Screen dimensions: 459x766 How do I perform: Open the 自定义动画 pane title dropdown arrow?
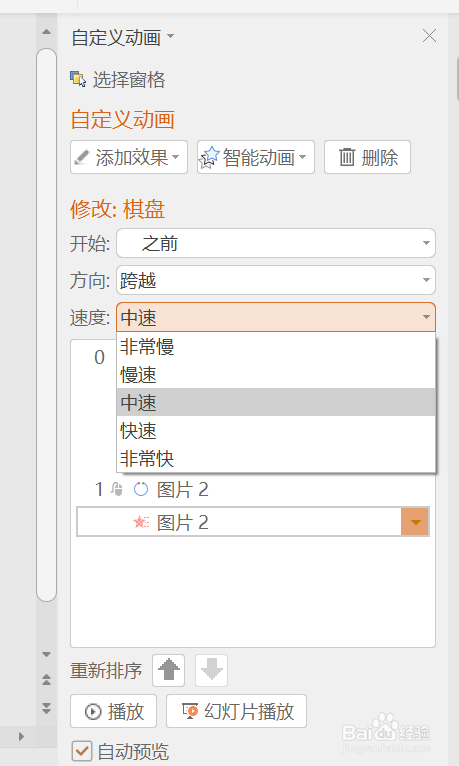pyautogui.click(x=170, y=36)
